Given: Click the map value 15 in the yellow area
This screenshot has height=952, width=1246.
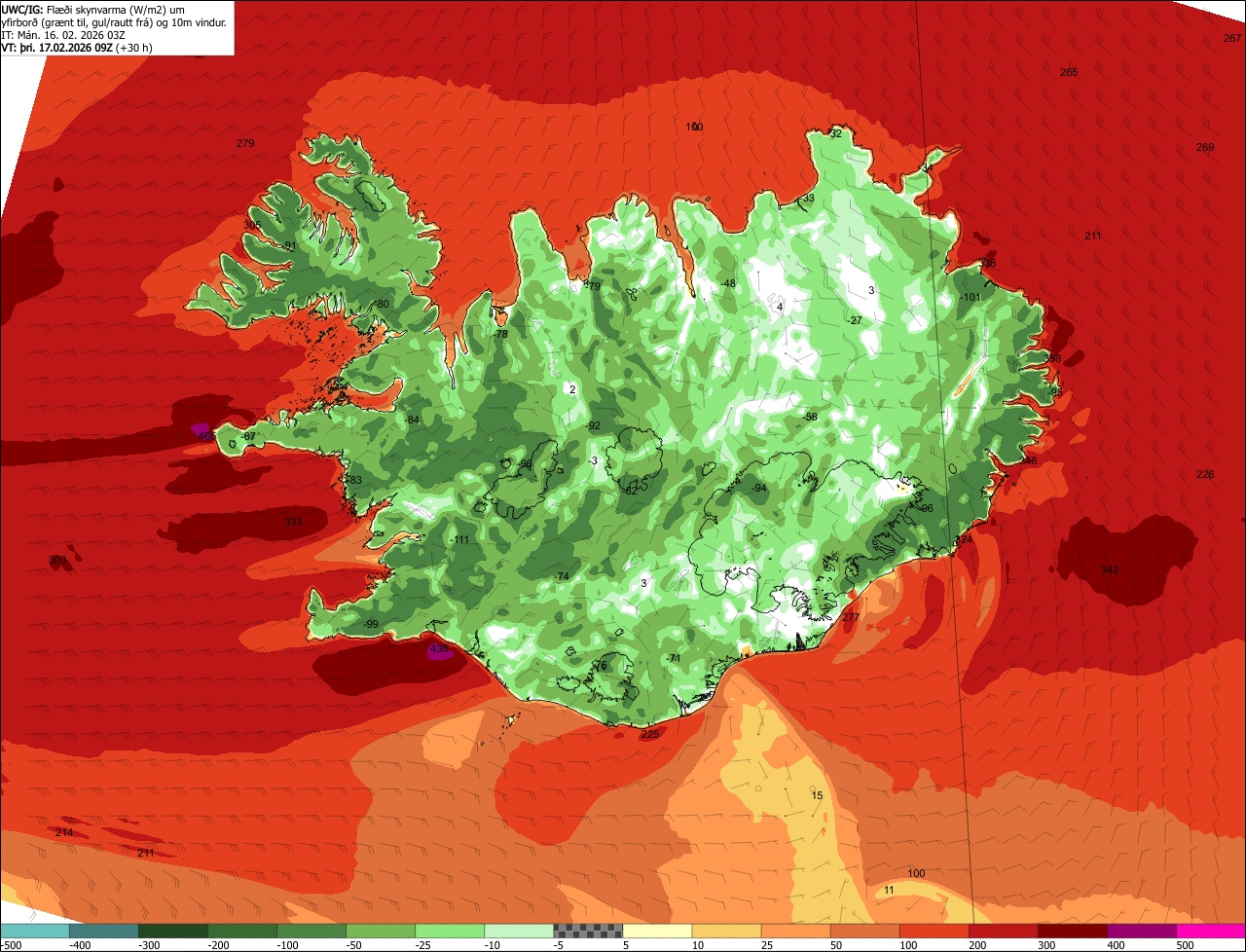Looking at the screenshot, I should [817, 795].
